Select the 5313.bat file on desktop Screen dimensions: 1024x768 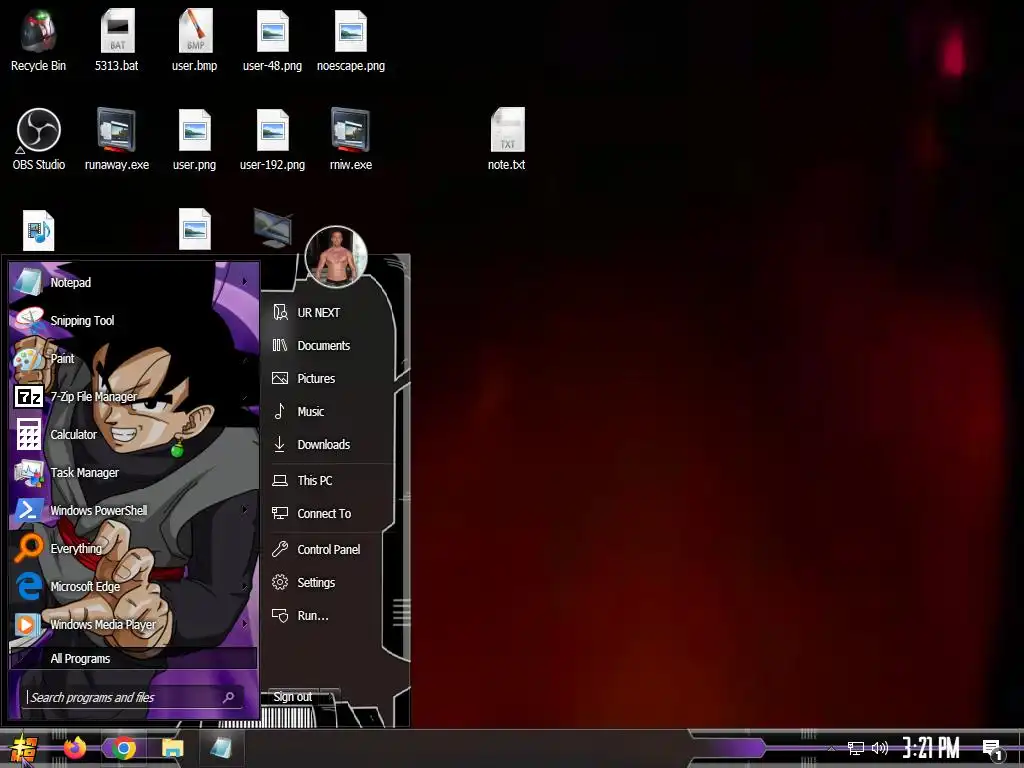click(x=117, y=40)
